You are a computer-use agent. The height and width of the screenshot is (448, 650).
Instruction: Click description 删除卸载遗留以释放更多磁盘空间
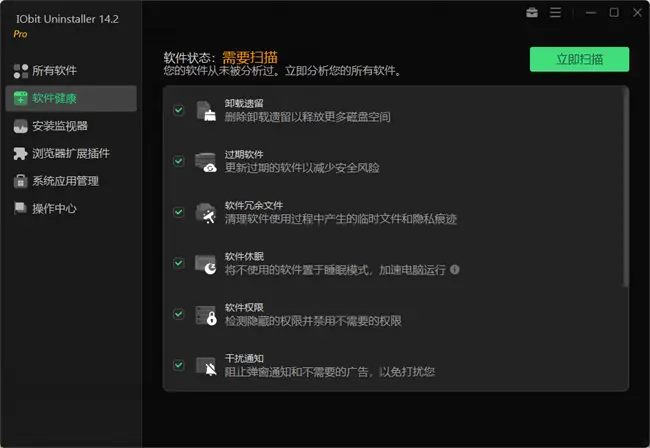pos(307,117)
